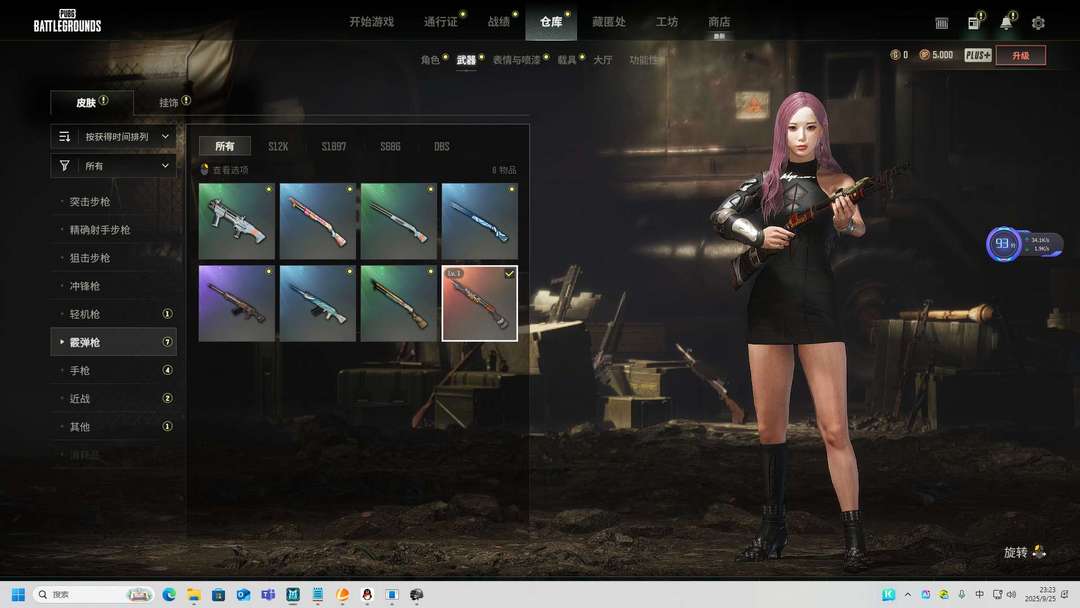Click the mouse hint icon next to 查看选项

click(x=205, y=169)
